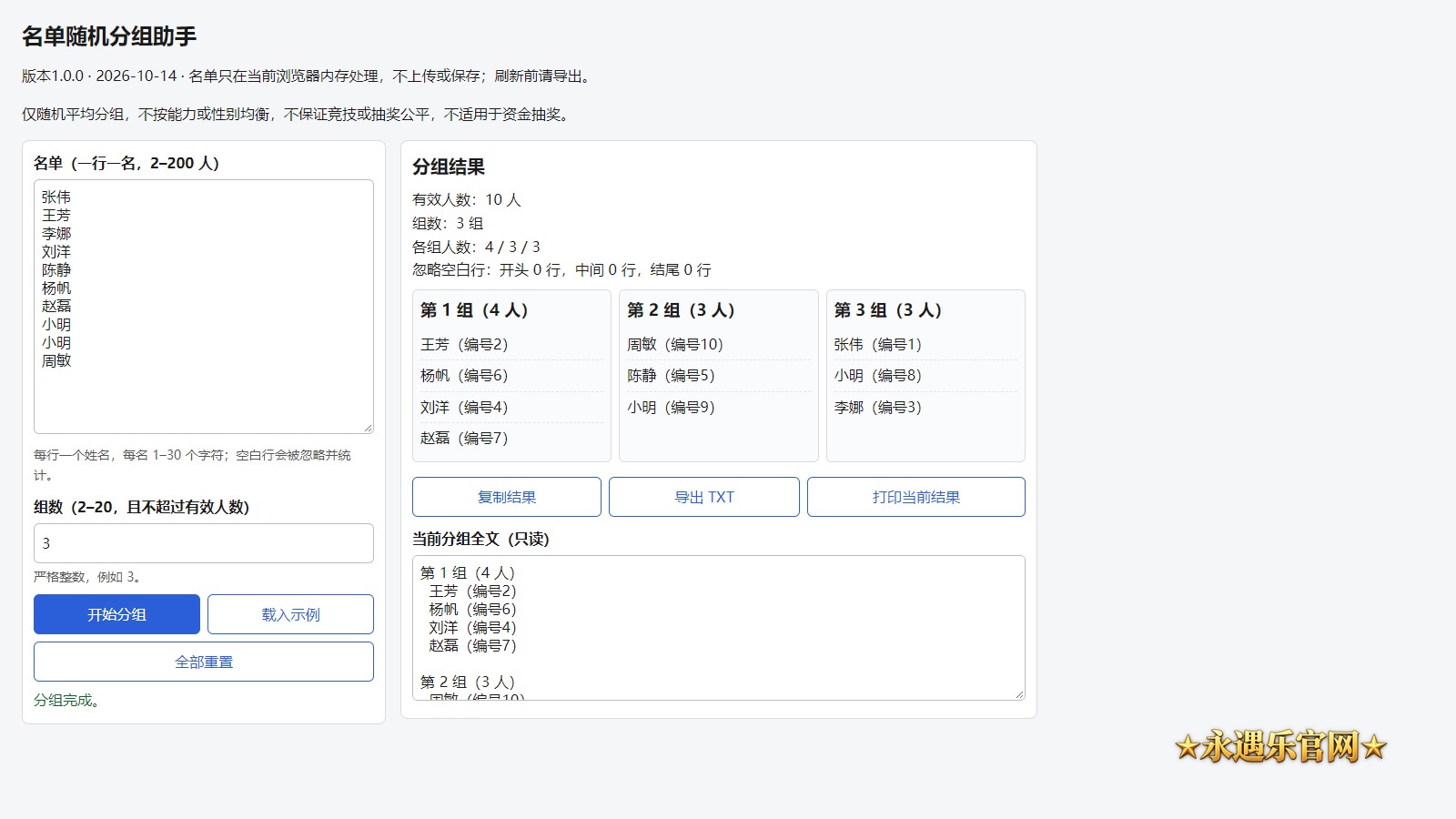Click the 组数 number input field
1456x819 pixels.
[204, 543]
